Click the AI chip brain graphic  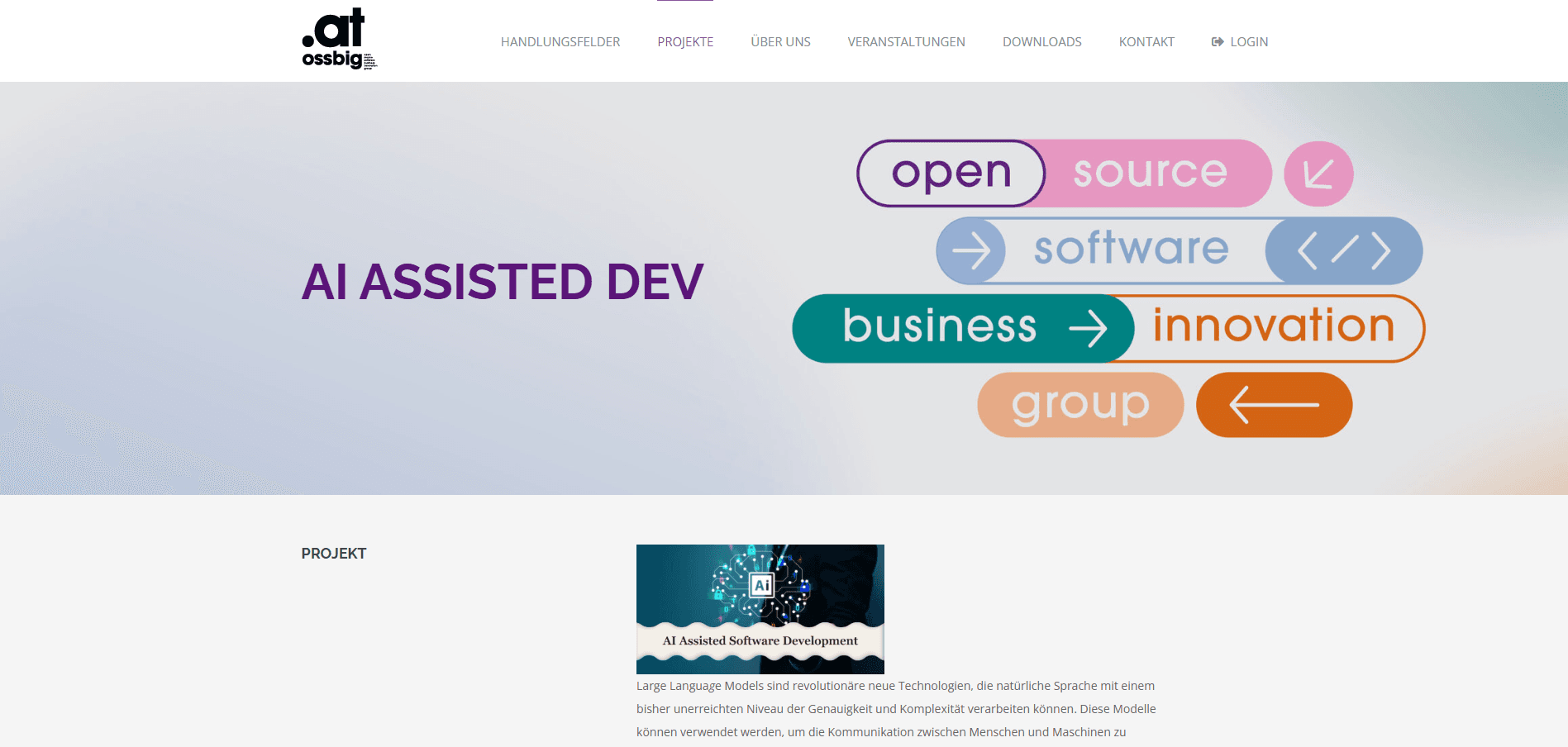(760, 585)
